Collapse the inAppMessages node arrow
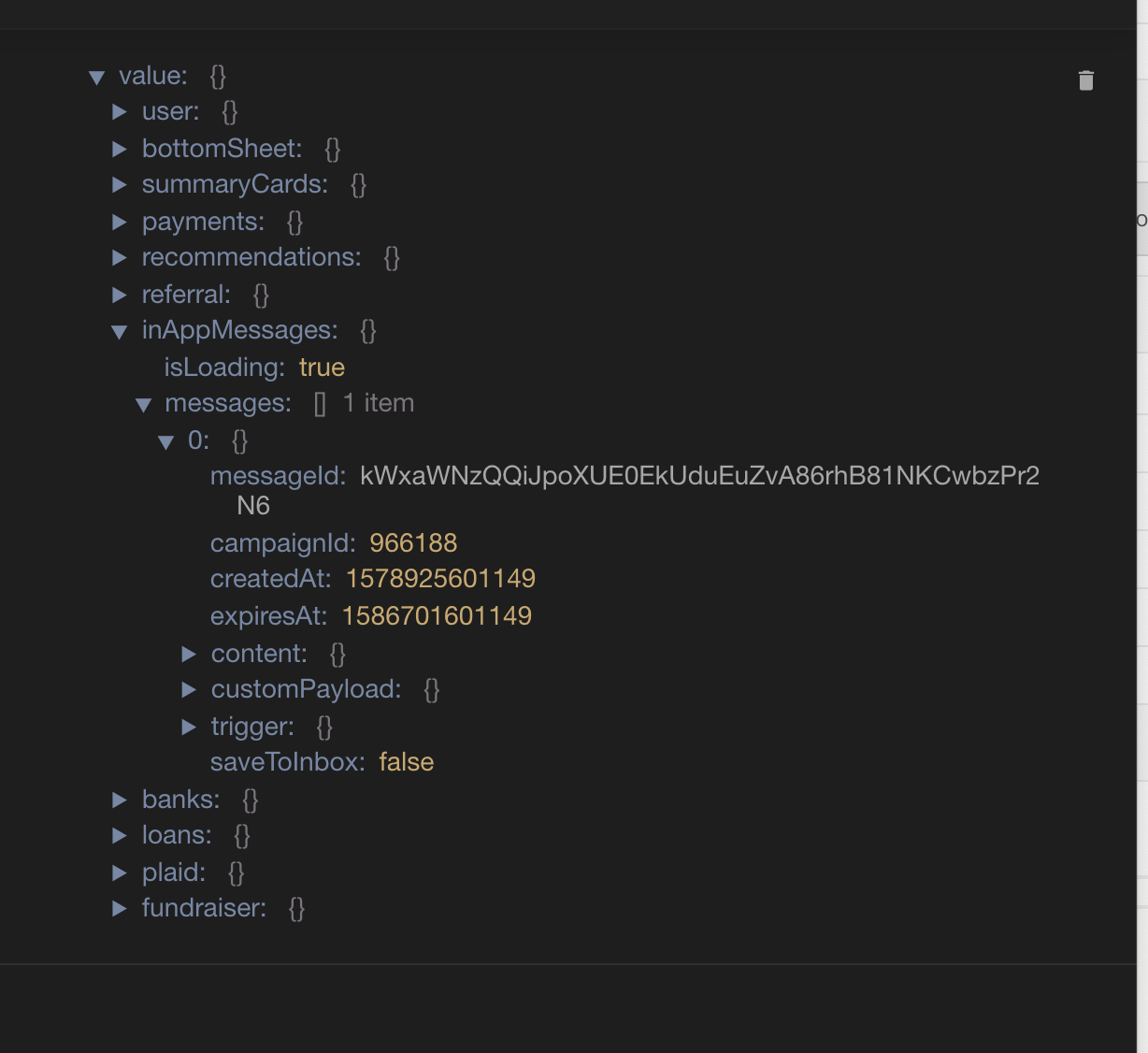Screen dimensions: 1148x1053 click(x=120, y=332)
